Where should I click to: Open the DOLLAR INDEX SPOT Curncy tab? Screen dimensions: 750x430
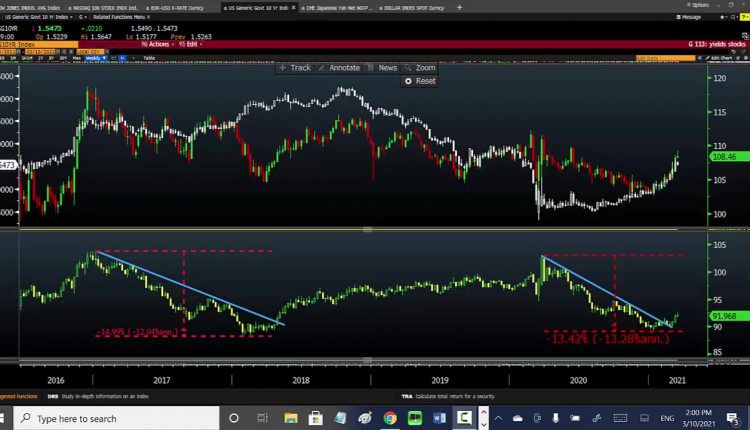click(413, 8)
